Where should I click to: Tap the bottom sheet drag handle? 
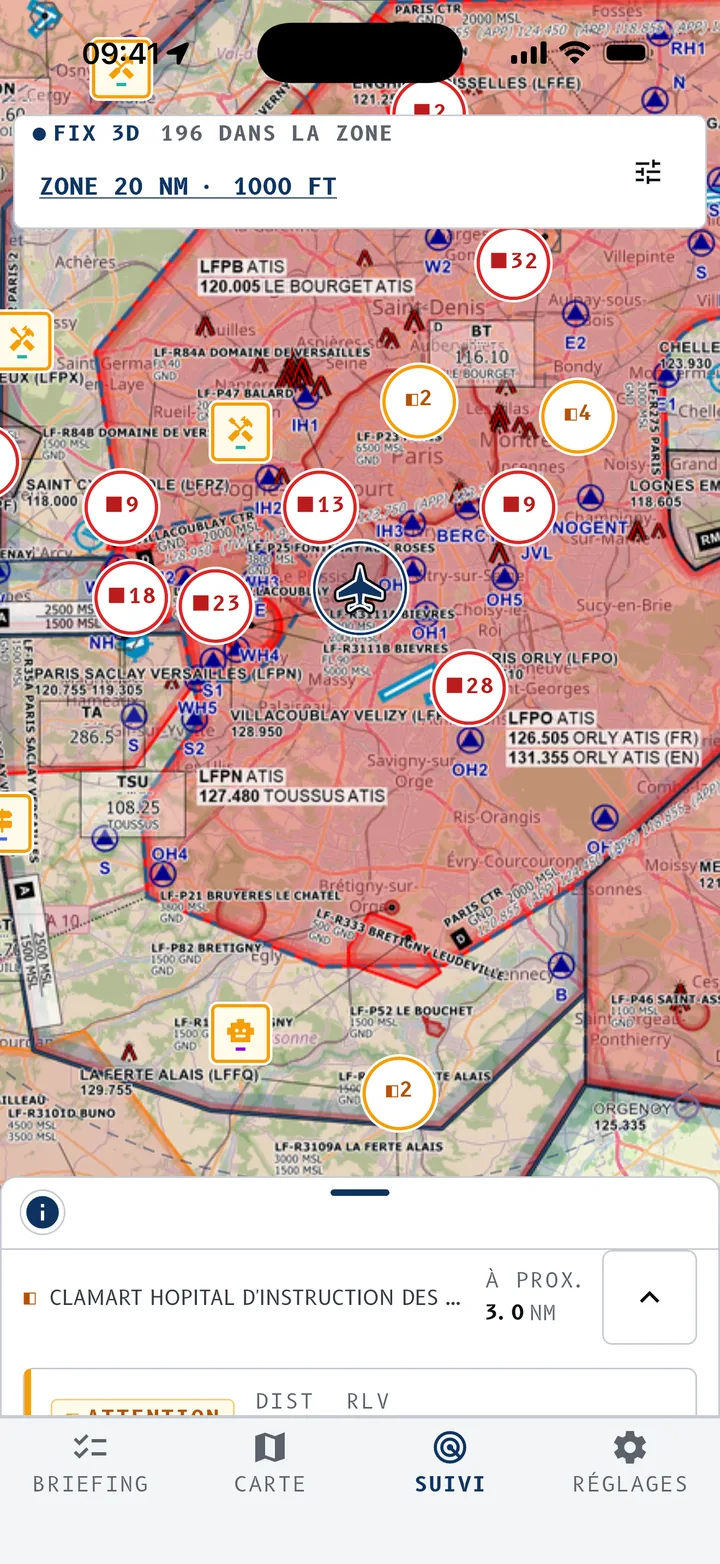click(360, 1192)
